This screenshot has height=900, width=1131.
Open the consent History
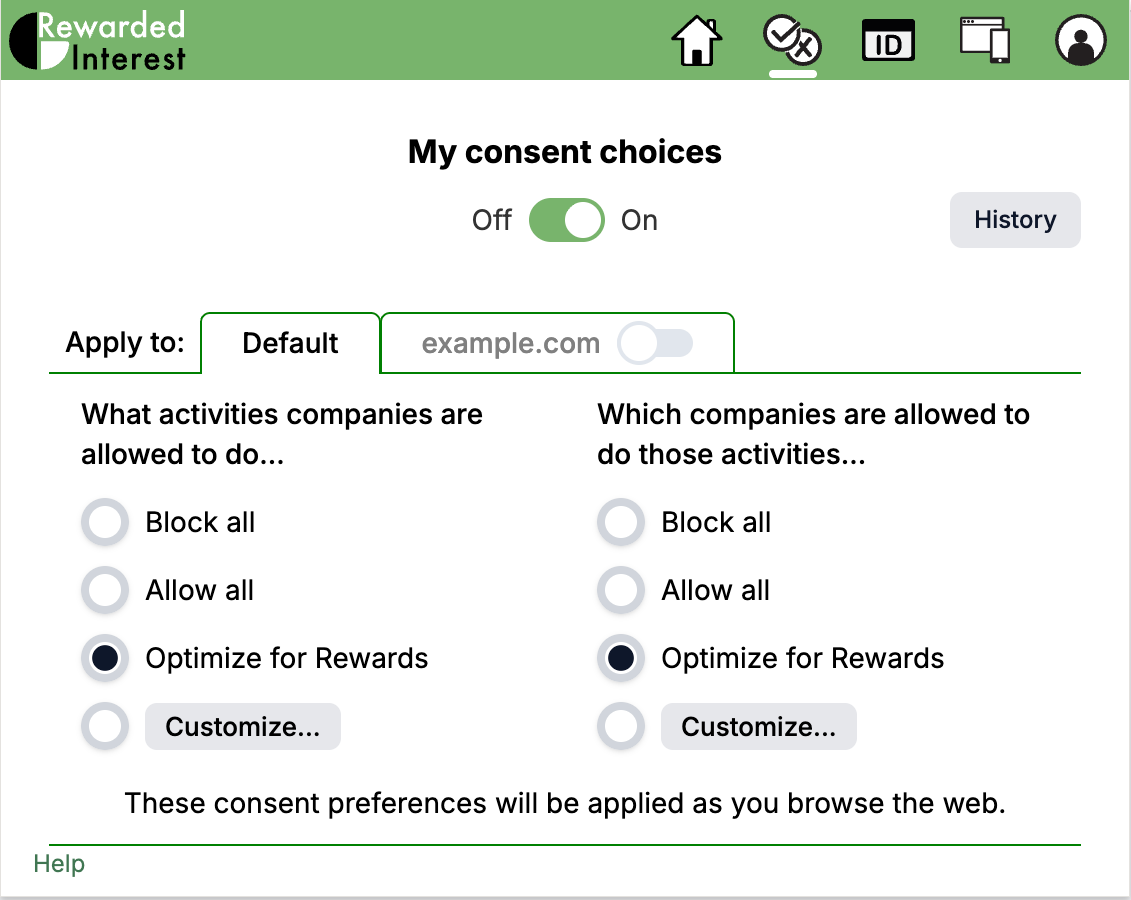(1015, 220)
